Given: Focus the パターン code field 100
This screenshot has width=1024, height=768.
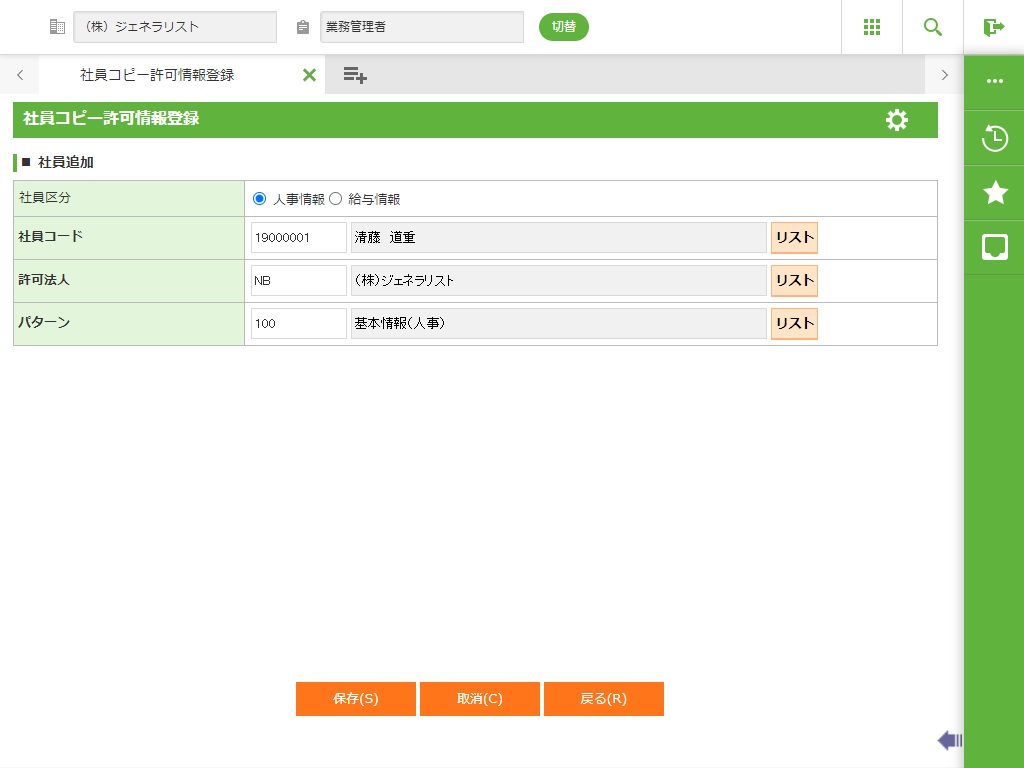Looking at the screenshot, I should (298, 324).
